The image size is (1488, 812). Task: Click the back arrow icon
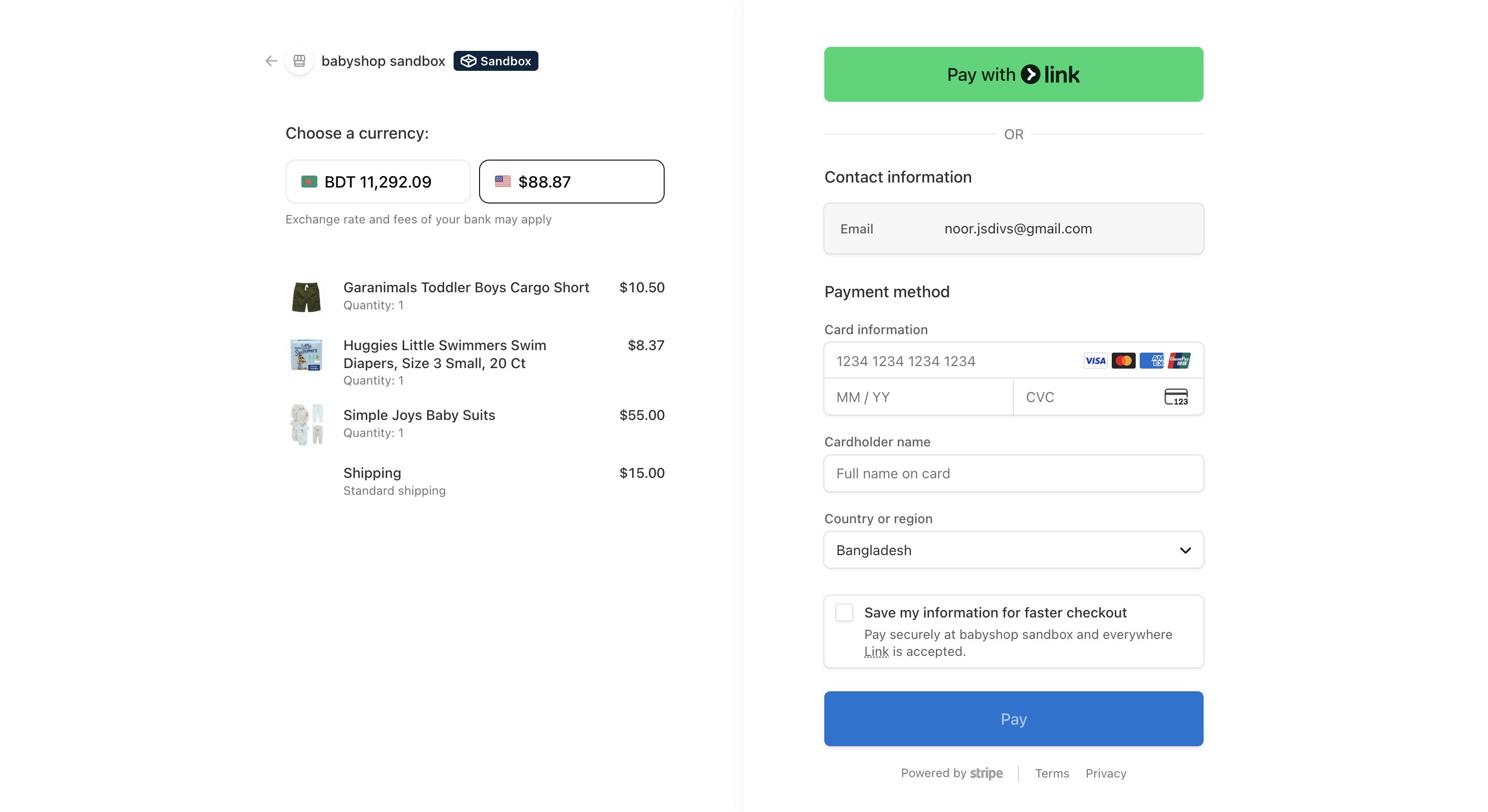[271, 61]
